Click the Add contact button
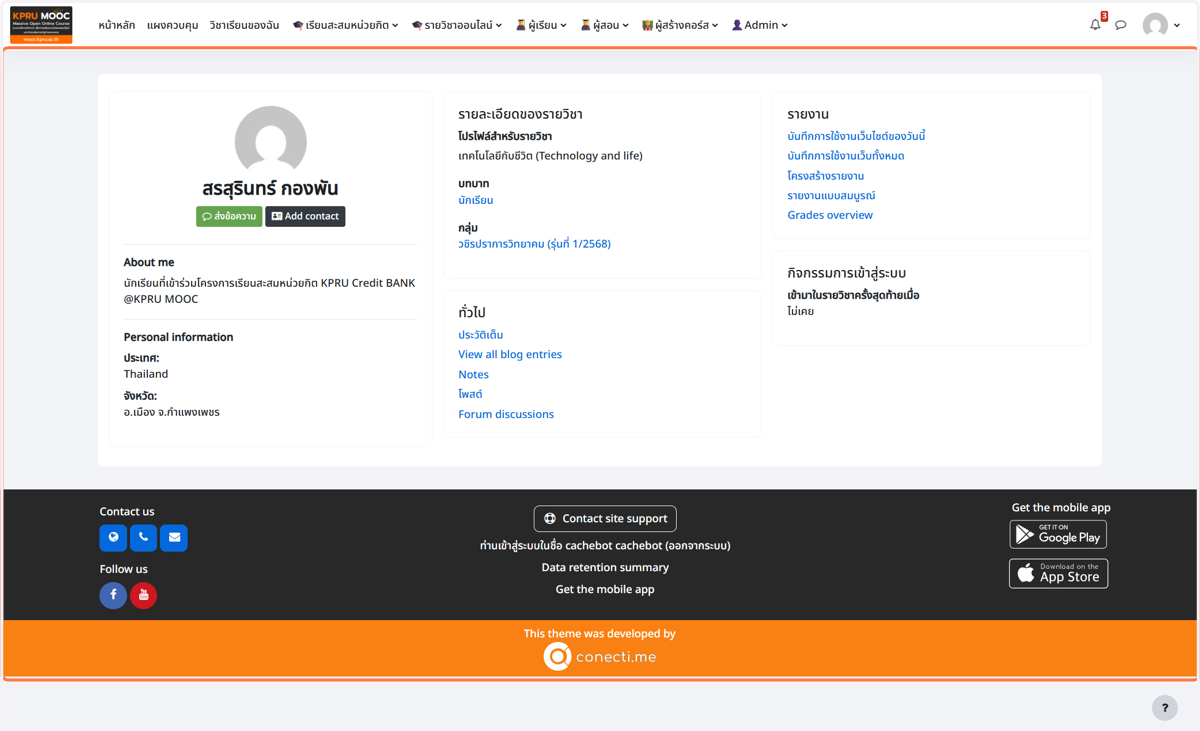This screenshot has width=1200, height=731. (305, 216)
